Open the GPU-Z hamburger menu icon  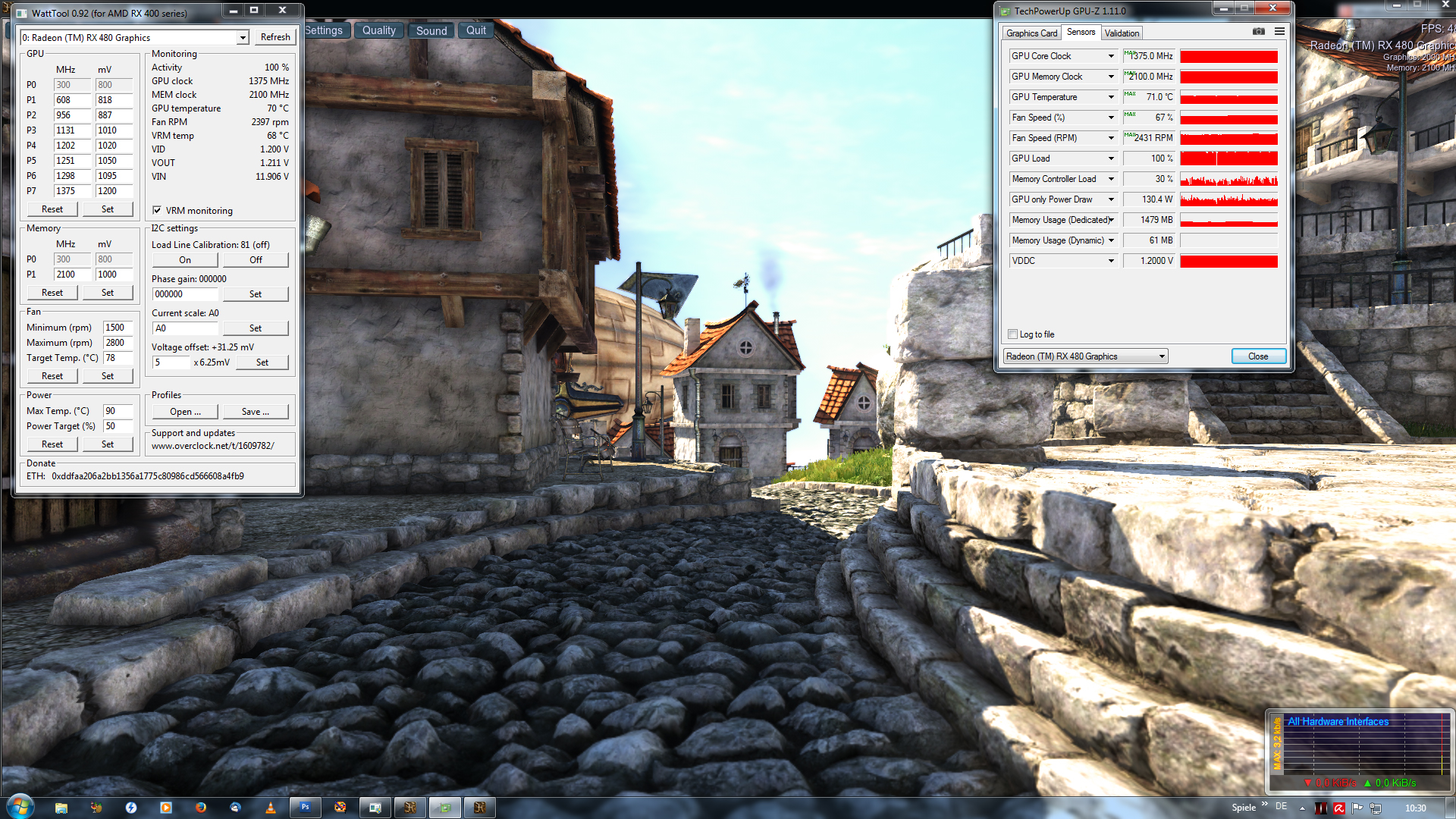click(x=1279, y=32)
